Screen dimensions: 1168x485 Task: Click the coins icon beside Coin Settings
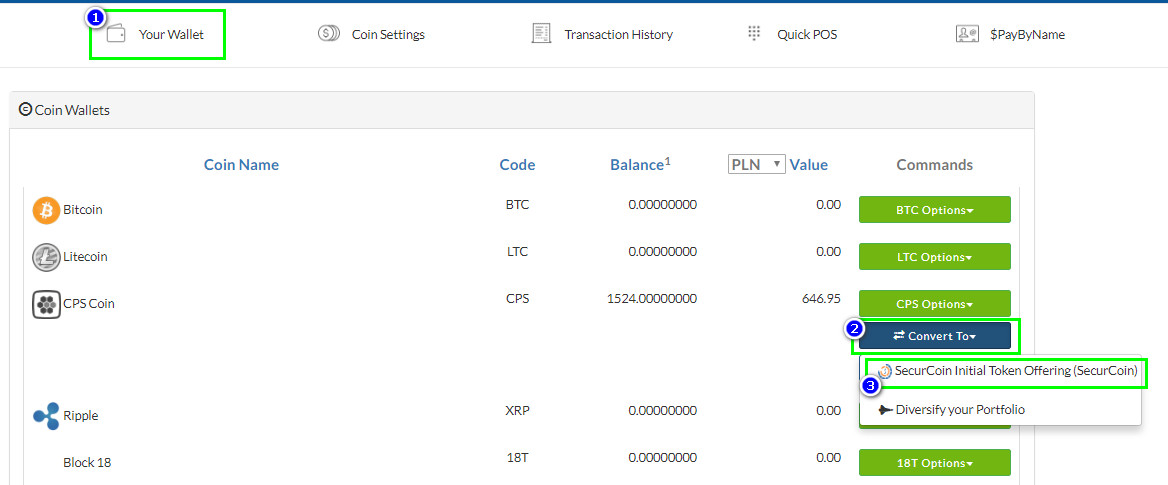point(328,34)
